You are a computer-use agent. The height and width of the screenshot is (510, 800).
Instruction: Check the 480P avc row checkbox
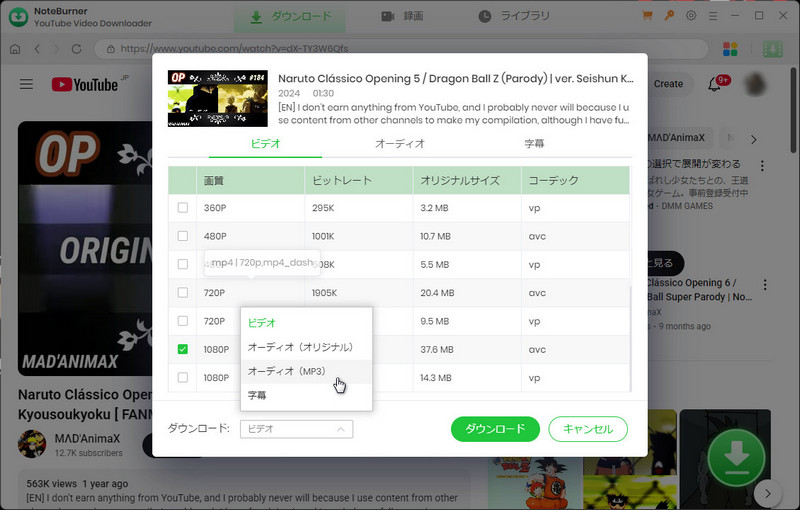click(x=183, y=236)
